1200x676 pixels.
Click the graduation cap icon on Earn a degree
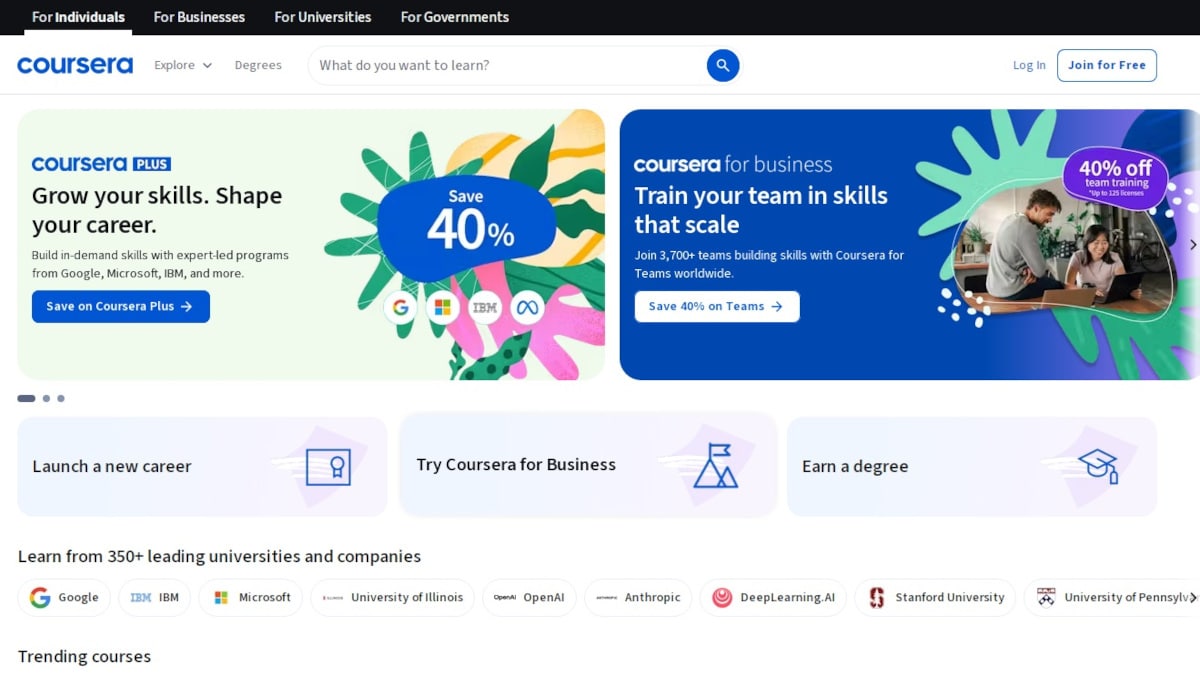(x=1099, y=465)
